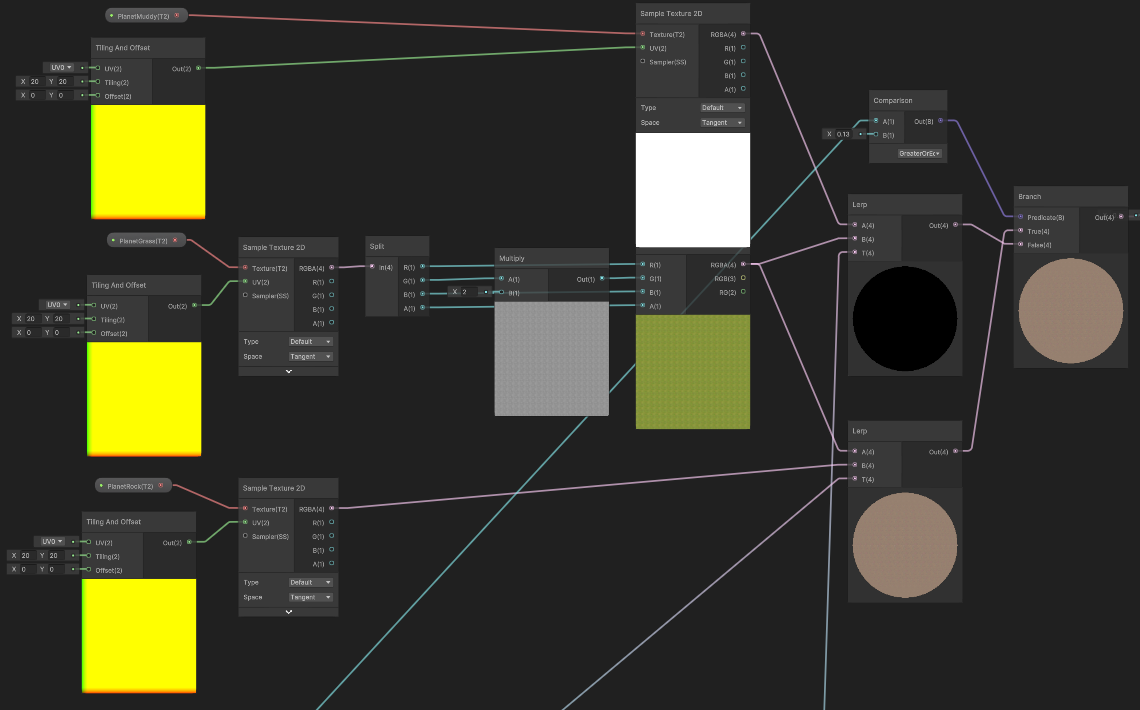
Task: Click the Comparison node Out(B) output port
Action: point(939,121)
